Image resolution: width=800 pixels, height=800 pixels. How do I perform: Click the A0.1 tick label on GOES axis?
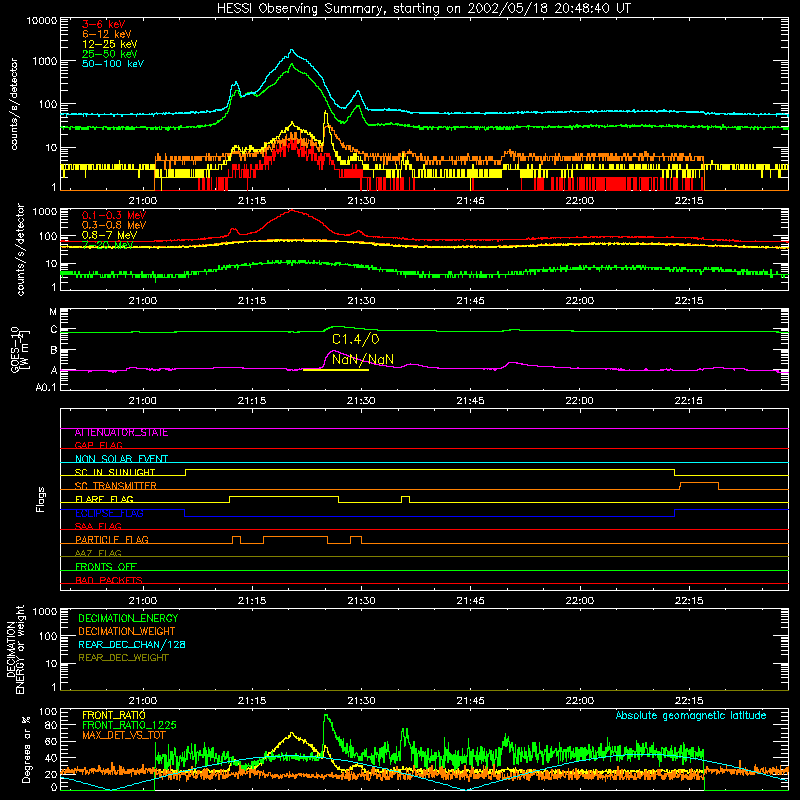46,388
